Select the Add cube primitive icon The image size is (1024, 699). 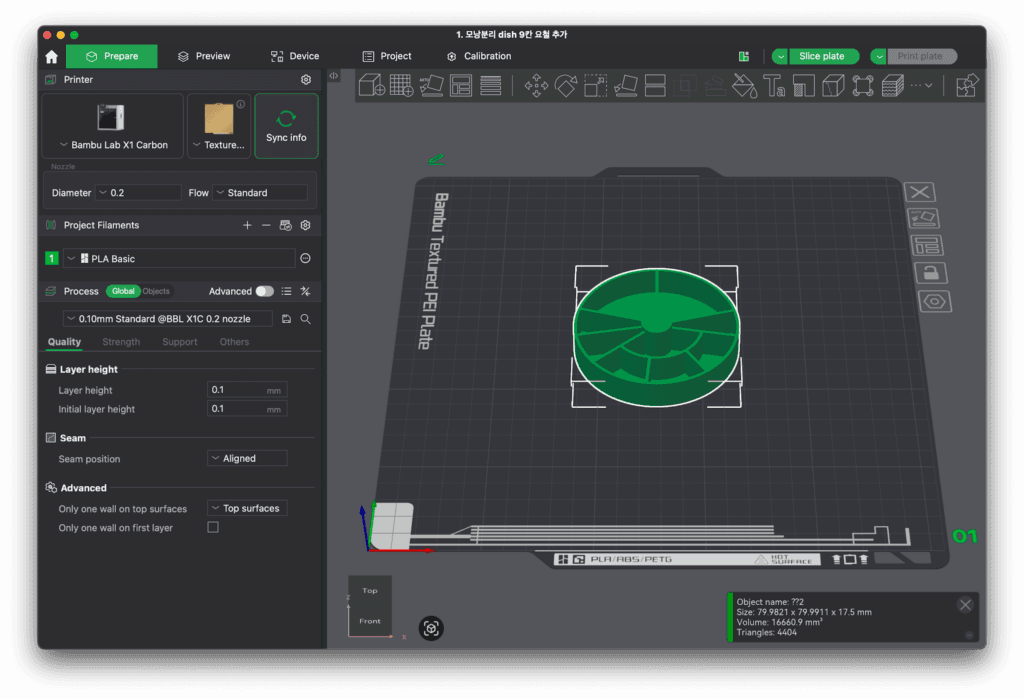372,86
